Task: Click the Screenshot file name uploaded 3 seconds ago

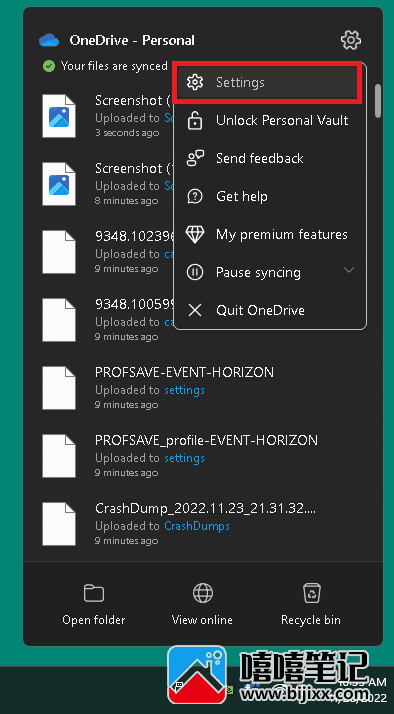Action: tap(133, 101)
